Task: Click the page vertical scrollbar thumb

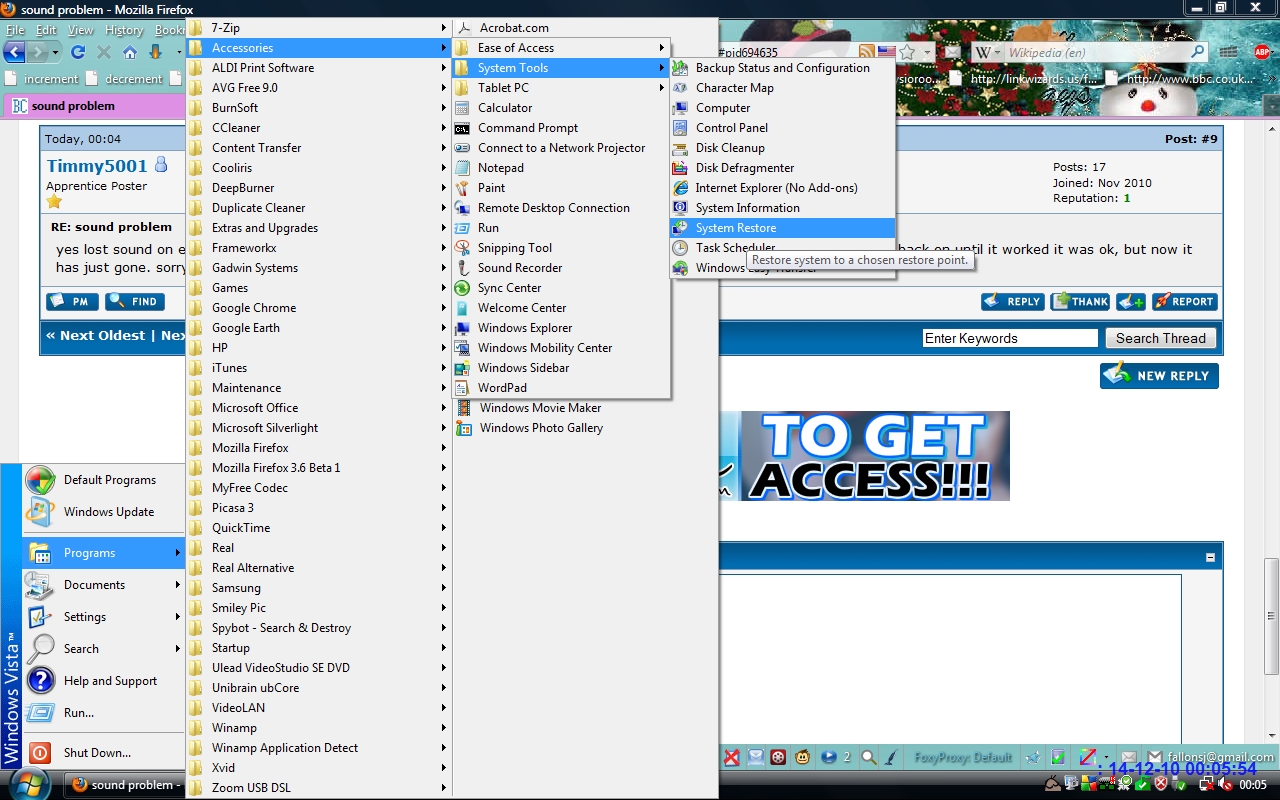Action: tap(1271, 616)
